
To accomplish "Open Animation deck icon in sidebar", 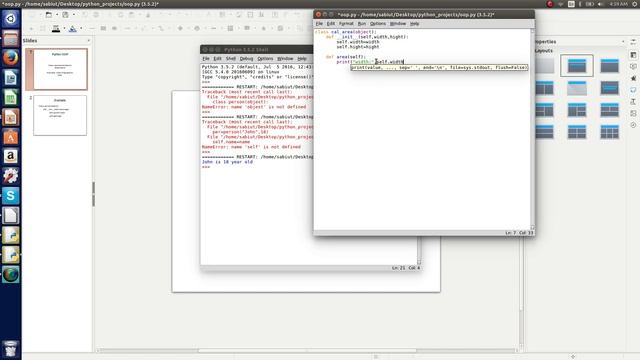I will click(633, 78).
